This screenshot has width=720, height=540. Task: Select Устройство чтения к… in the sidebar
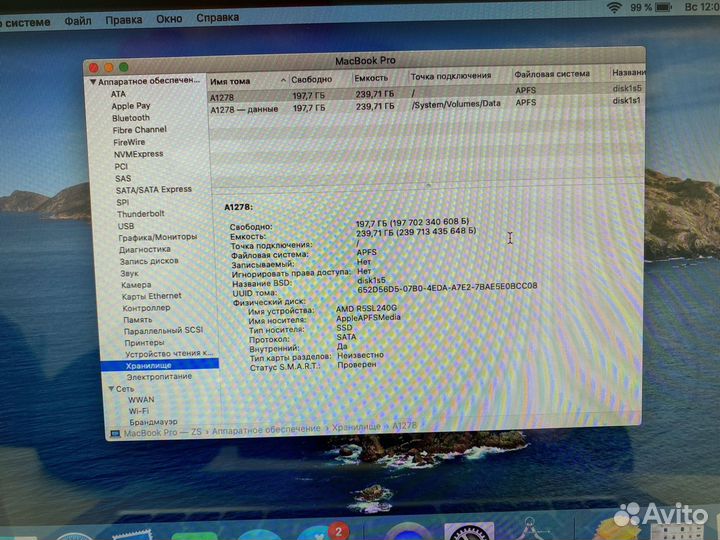[x=169, y=354]
